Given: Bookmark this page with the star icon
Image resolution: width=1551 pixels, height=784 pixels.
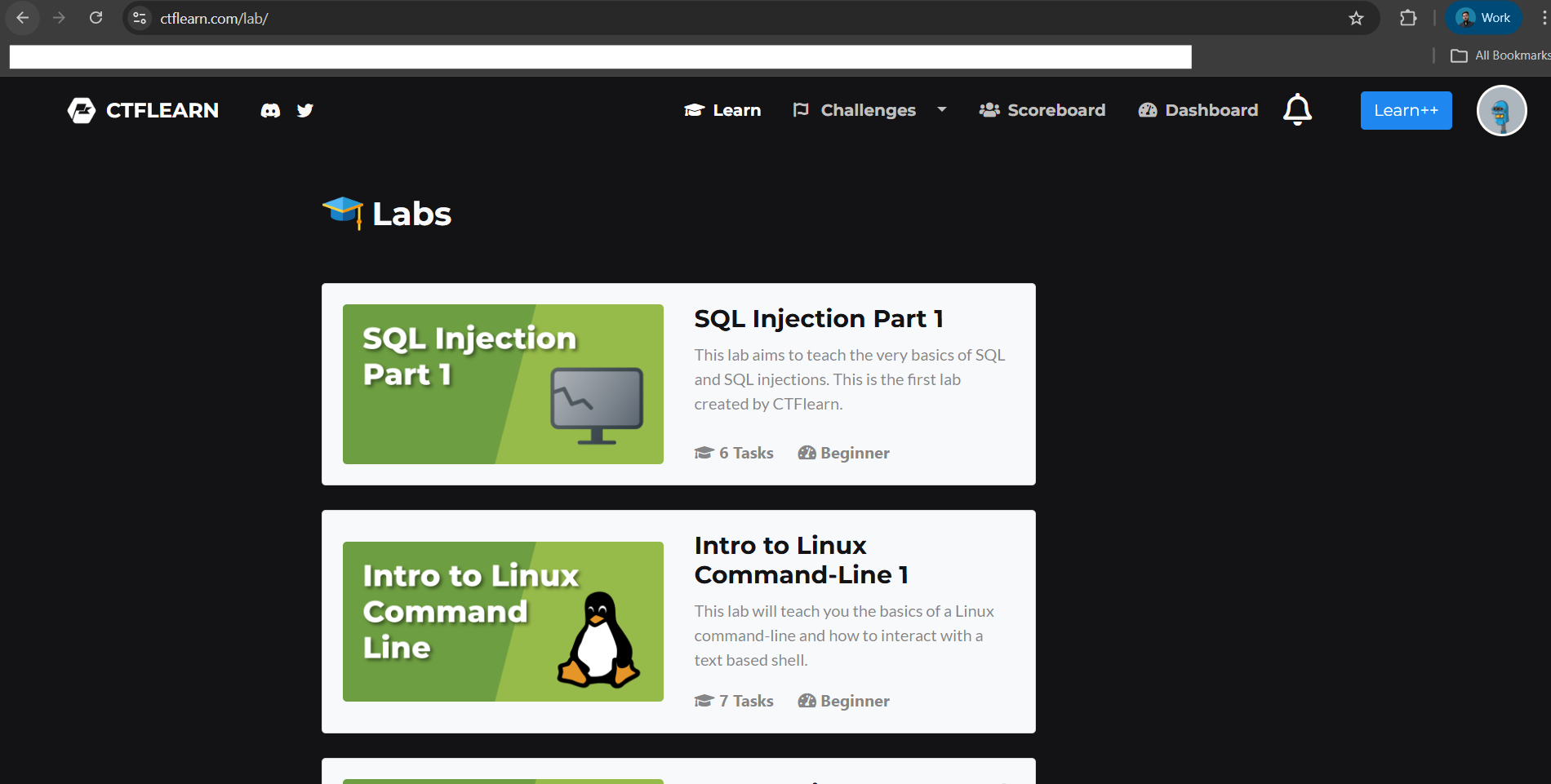Looking at the screenshot, I should point(1356,18).
